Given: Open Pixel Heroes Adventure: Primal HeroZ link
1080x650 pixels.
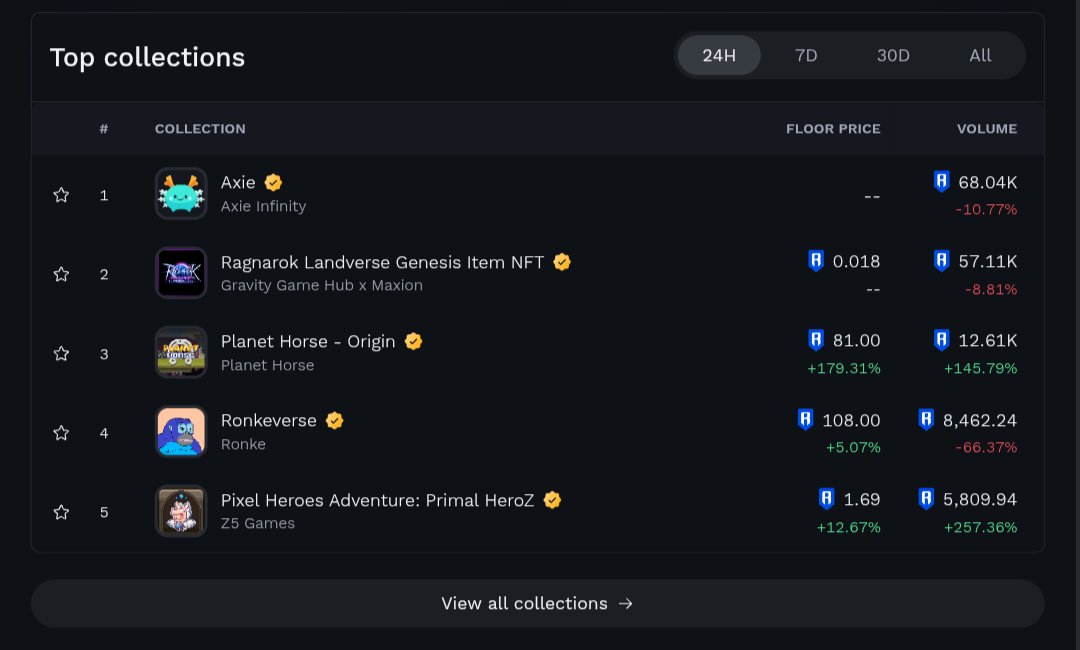Looking at the screenshot, I should [377, 501].
